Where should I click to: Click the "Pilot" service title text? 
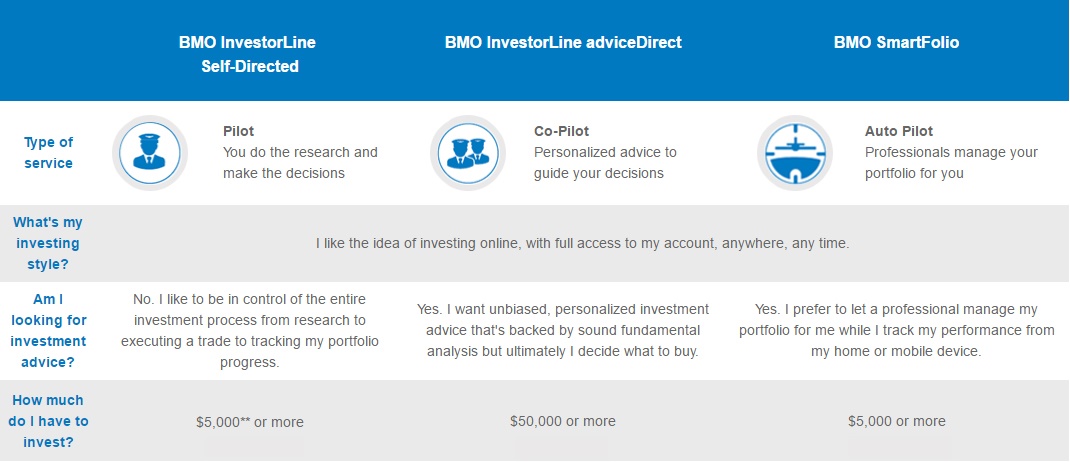pyautogui.click(x=238, y=131)
